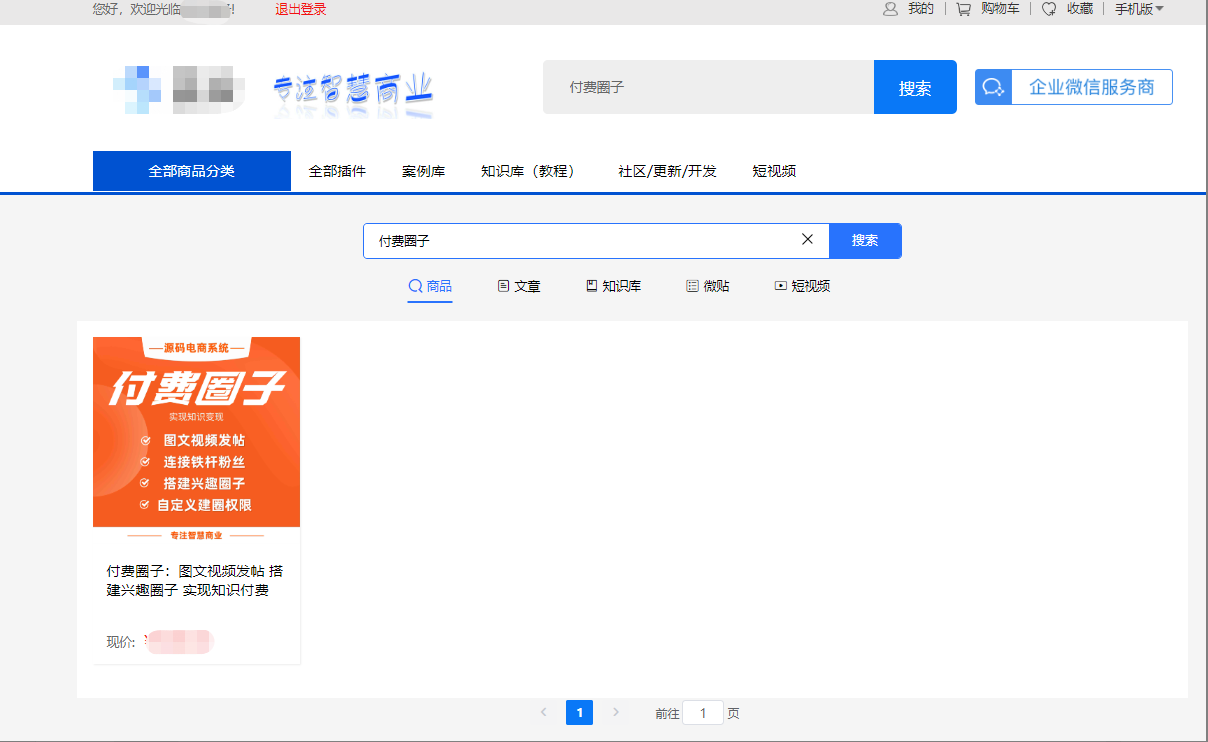Click the page number jump input field

pyautogui.click(x=703, y=713)
